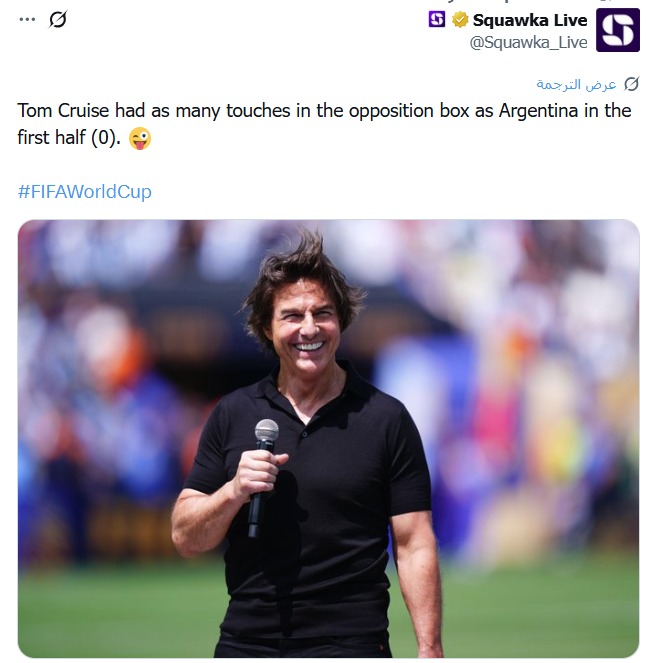This screenshot has height=663, width=651.
Task: Open the @Squawka_Live handle link
Action: [528, 43]
